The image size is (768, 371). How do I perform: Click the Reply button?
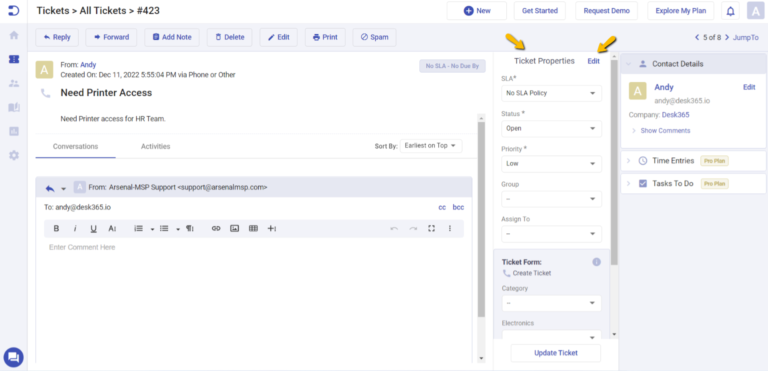57,37
